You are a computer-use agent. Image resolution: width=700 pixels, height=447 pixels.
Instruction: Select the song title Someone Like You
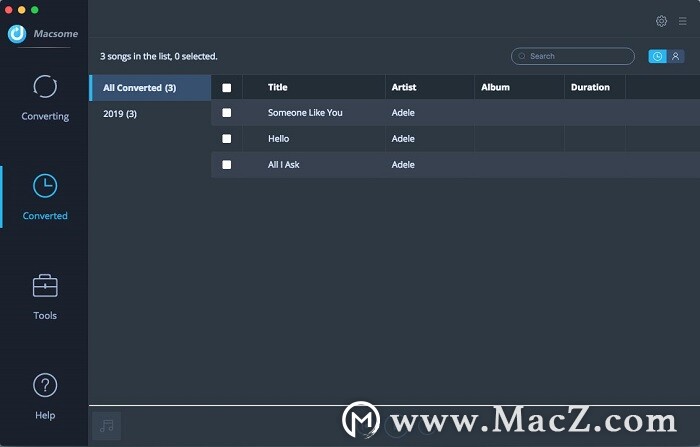305,113
